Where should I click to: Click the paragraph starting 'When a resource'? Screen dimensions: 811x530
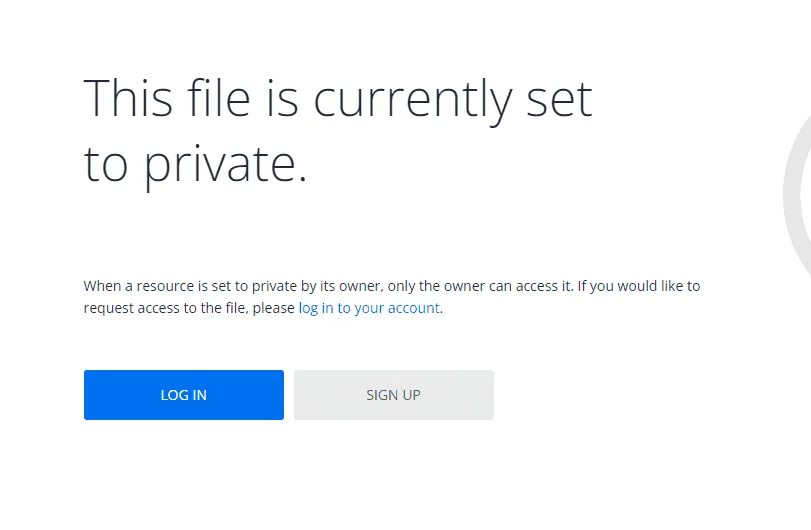pos(392,297)
